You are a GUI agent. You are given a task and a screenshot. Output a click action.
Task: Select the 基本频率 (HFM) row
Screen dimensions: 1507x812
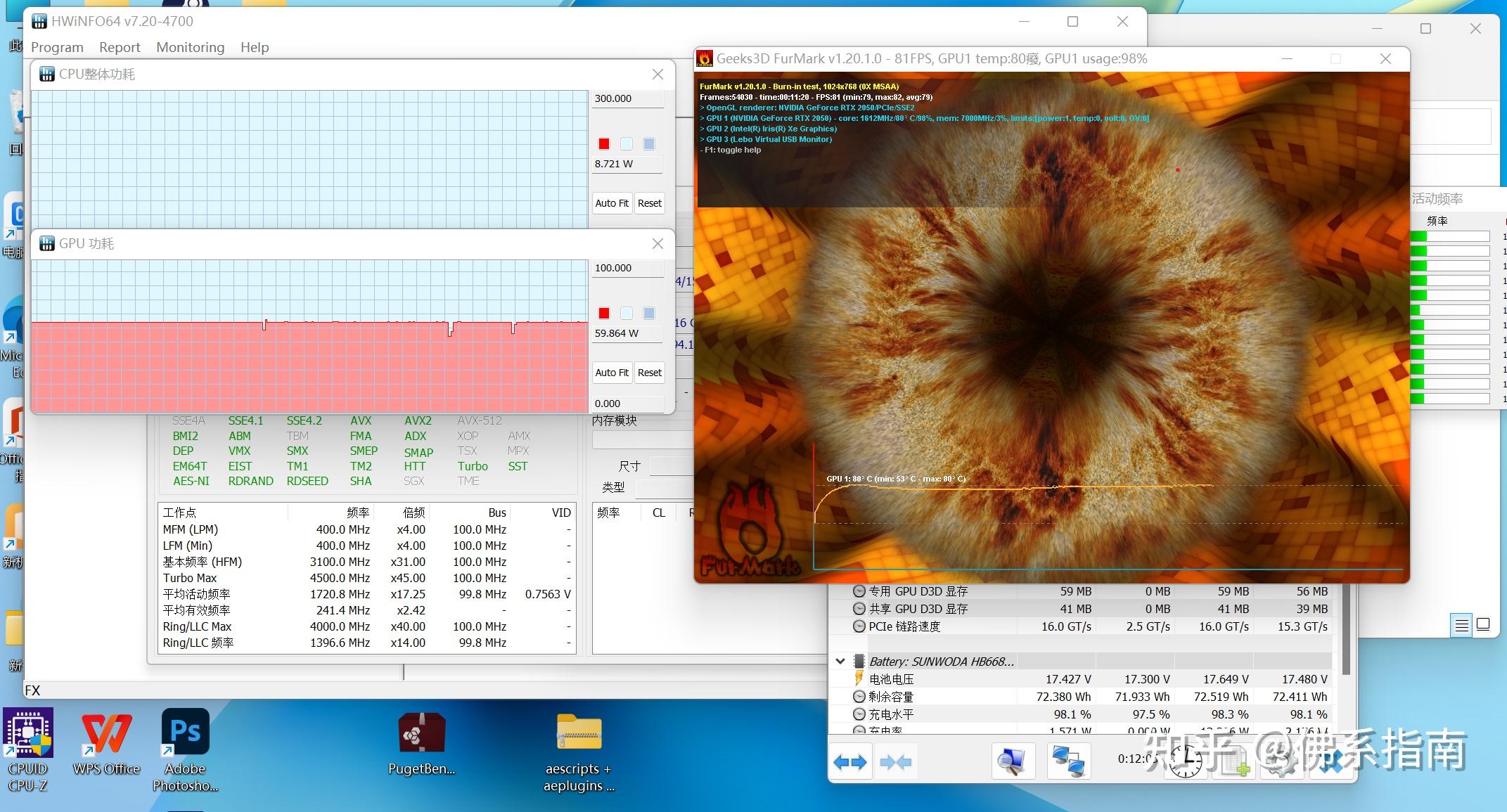pyautogui.click(x=366, y=562)
